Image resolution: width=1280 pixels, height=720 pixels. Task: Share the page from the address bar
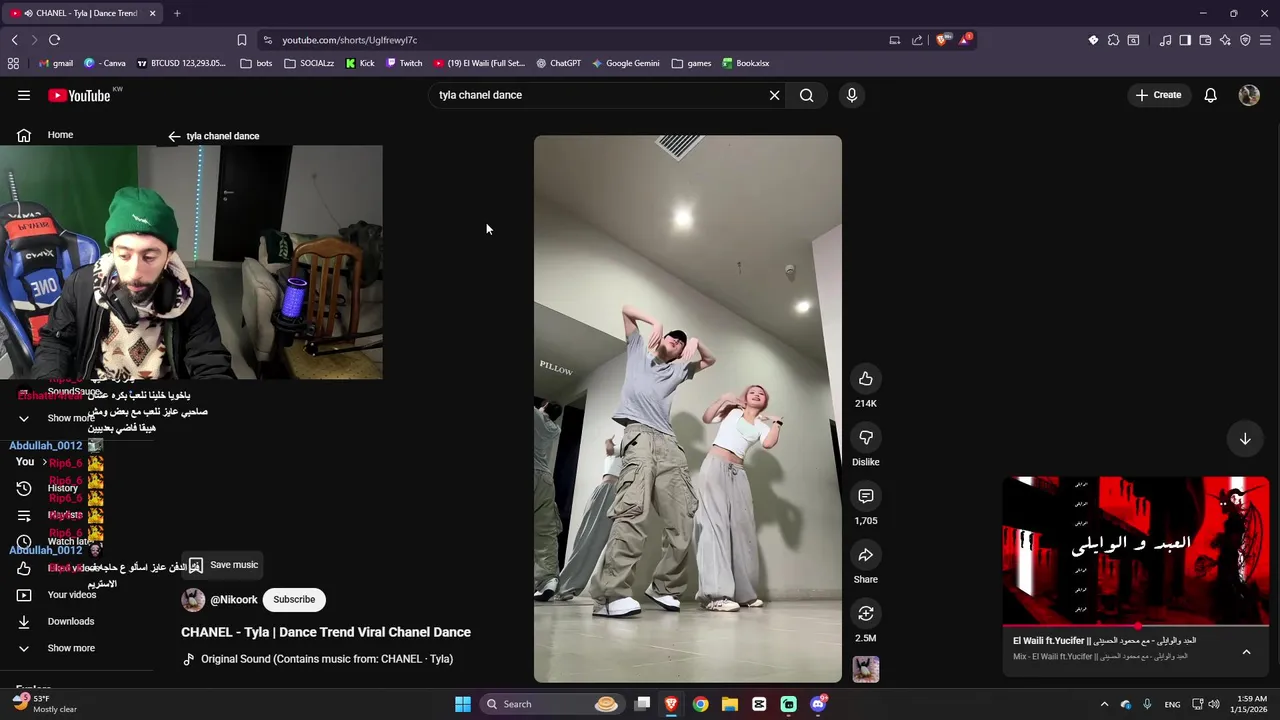917,40
